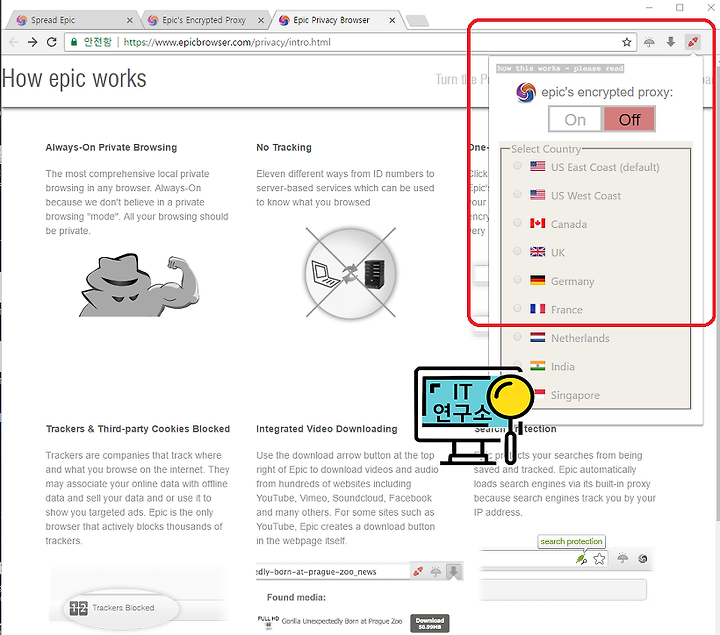Viewport: 720px width, 635px height.
Task: Click 'Trackers & Third-party Cookies Blocked' heading
Action: 138,429
